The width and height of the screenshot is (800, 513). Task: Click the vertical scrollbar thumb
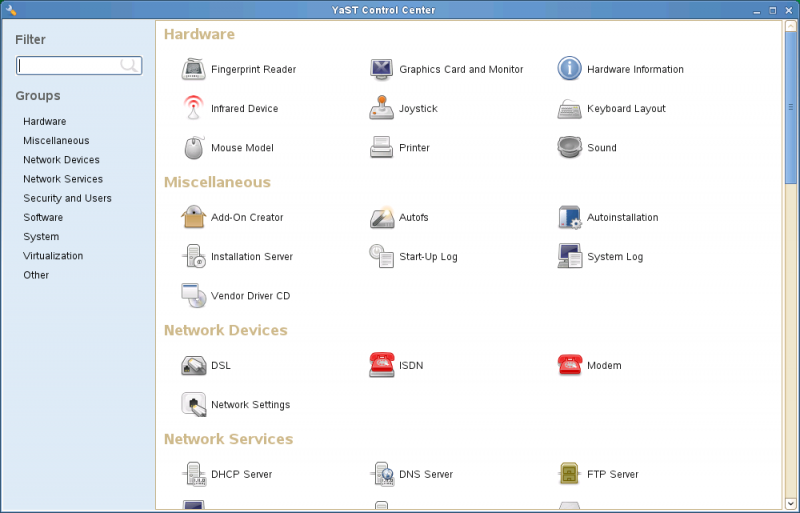790,107
